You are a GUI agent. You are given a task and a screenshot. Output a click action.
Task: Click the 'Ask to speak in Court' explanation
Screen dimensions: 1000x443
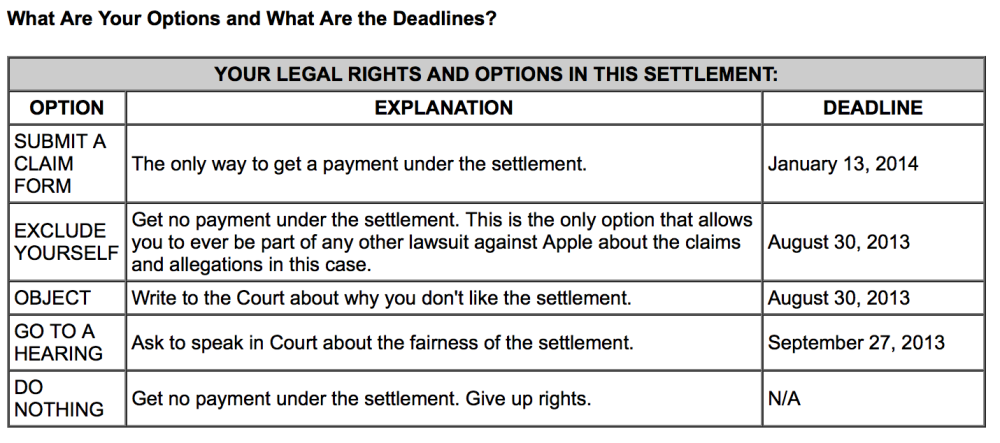pos(382,343)
